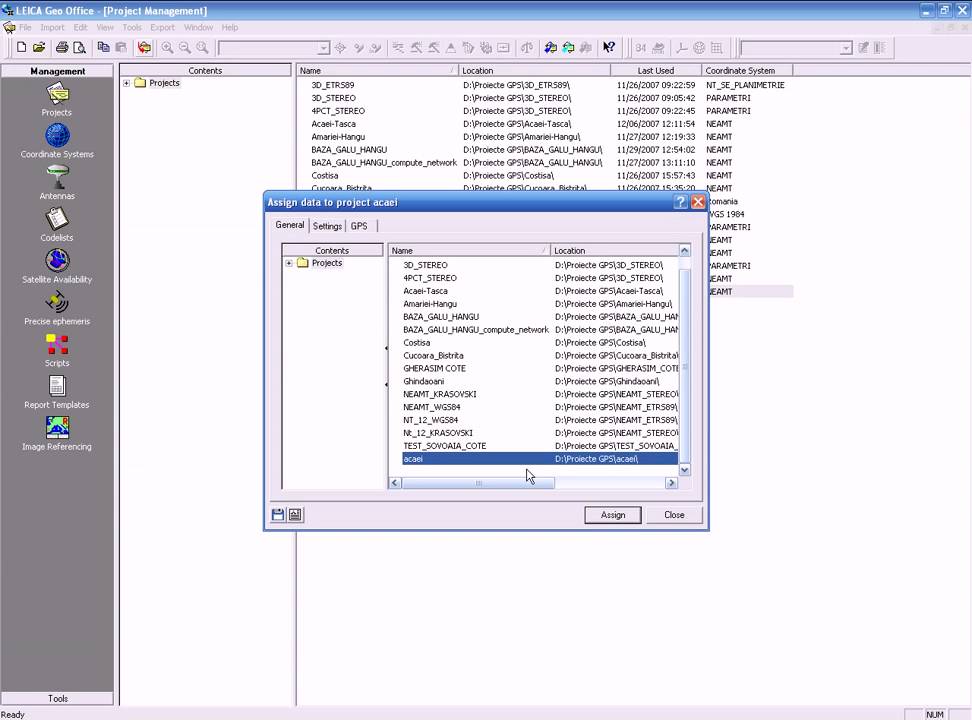Image resolution: width=972 pixels, height=720 pixels.
Task: Click the New document toolbar icon
Action: (x=22, y=48)
